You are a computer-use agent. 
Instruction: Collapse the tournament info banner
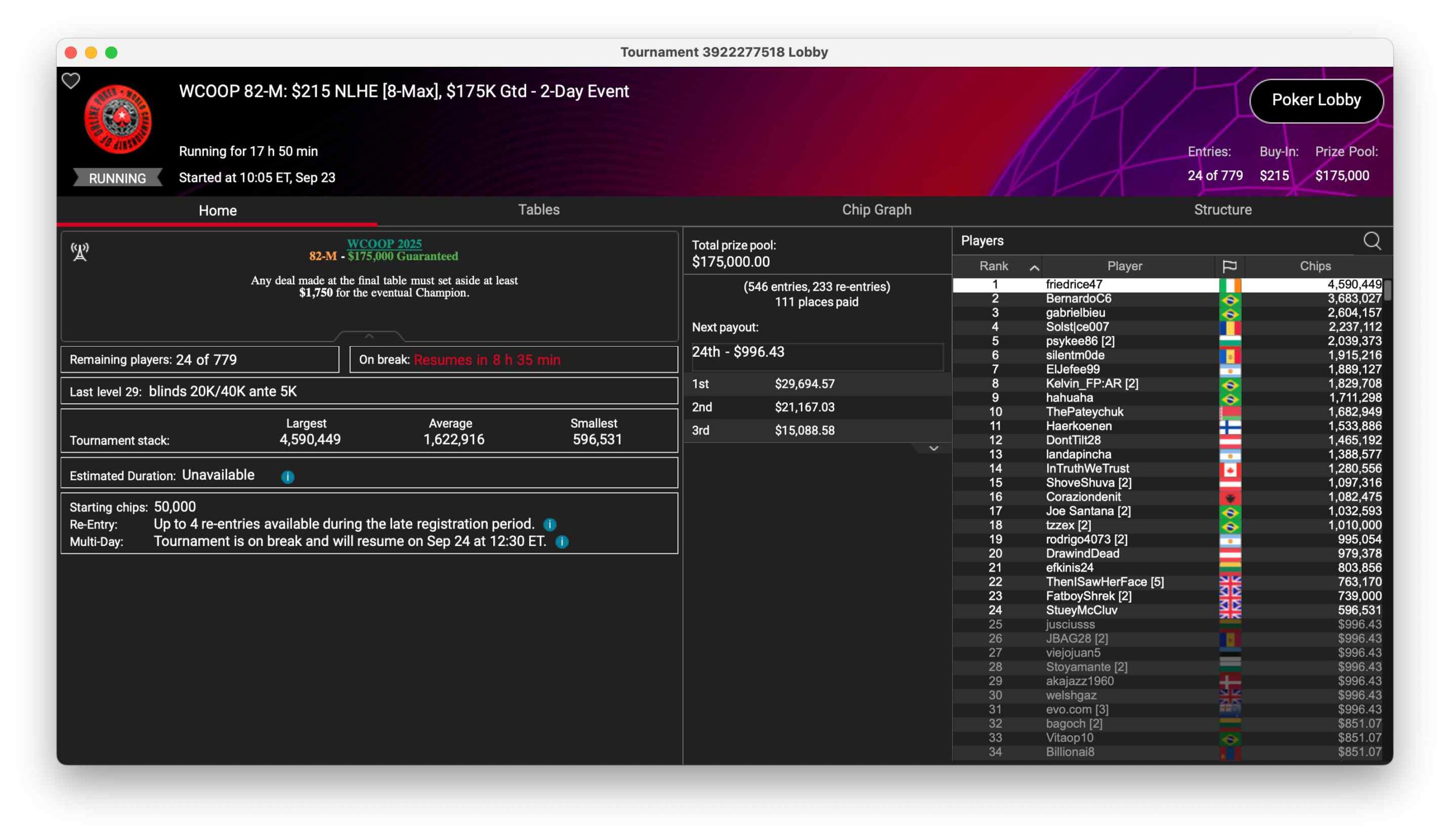point(369,336)
